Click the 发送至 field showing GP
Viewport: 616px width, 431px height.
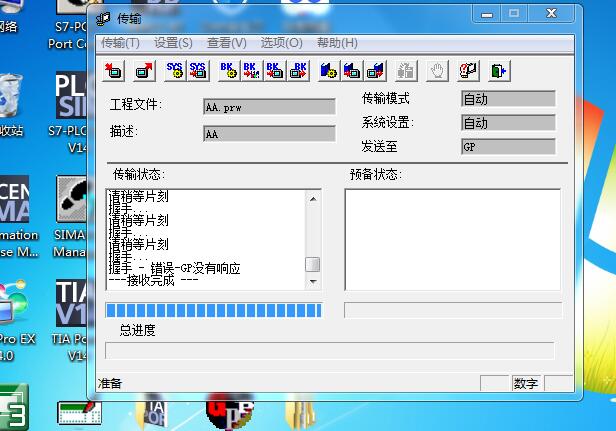click(507, 147)
